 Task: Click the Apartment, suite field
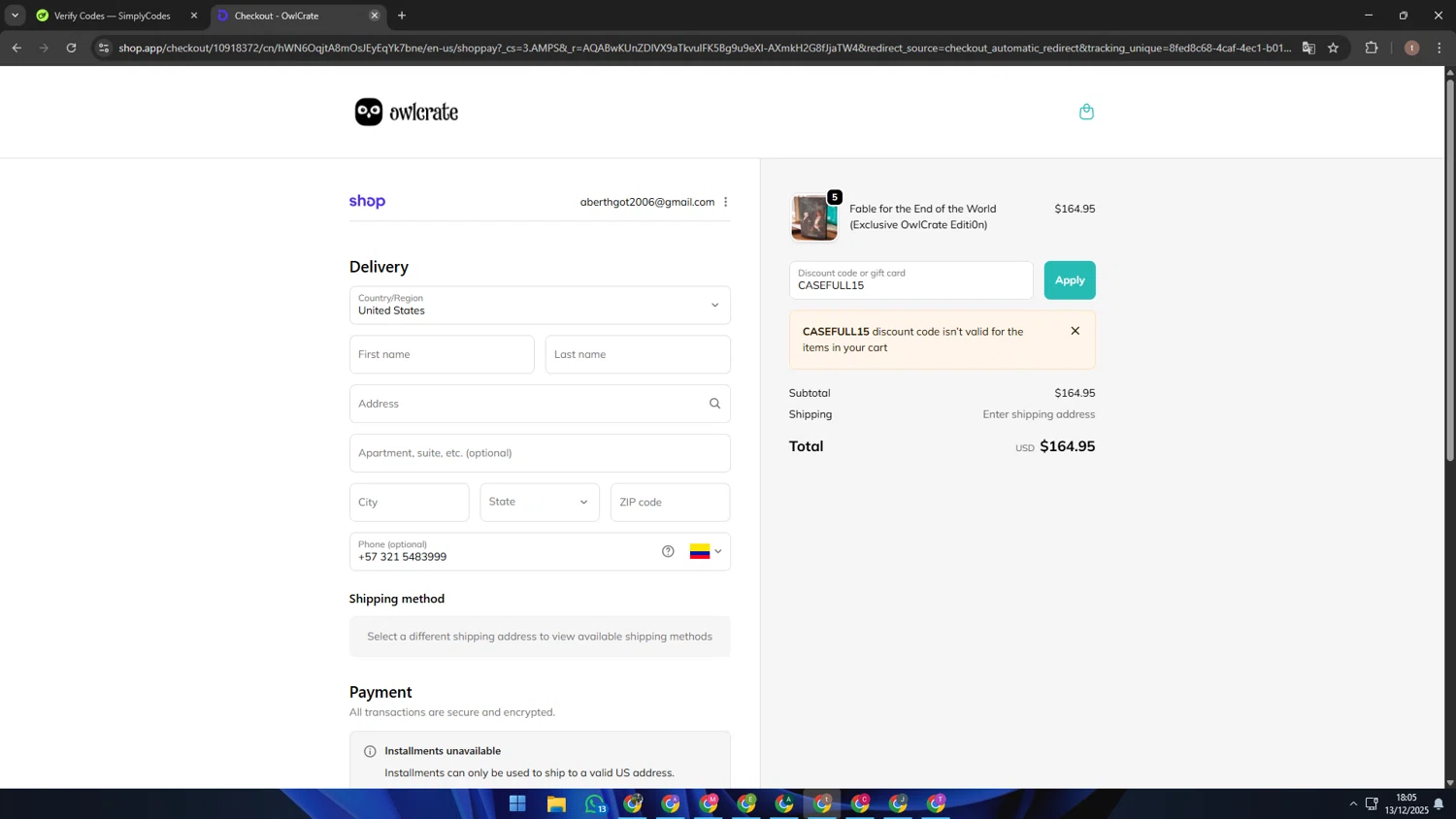pos(540,453)
